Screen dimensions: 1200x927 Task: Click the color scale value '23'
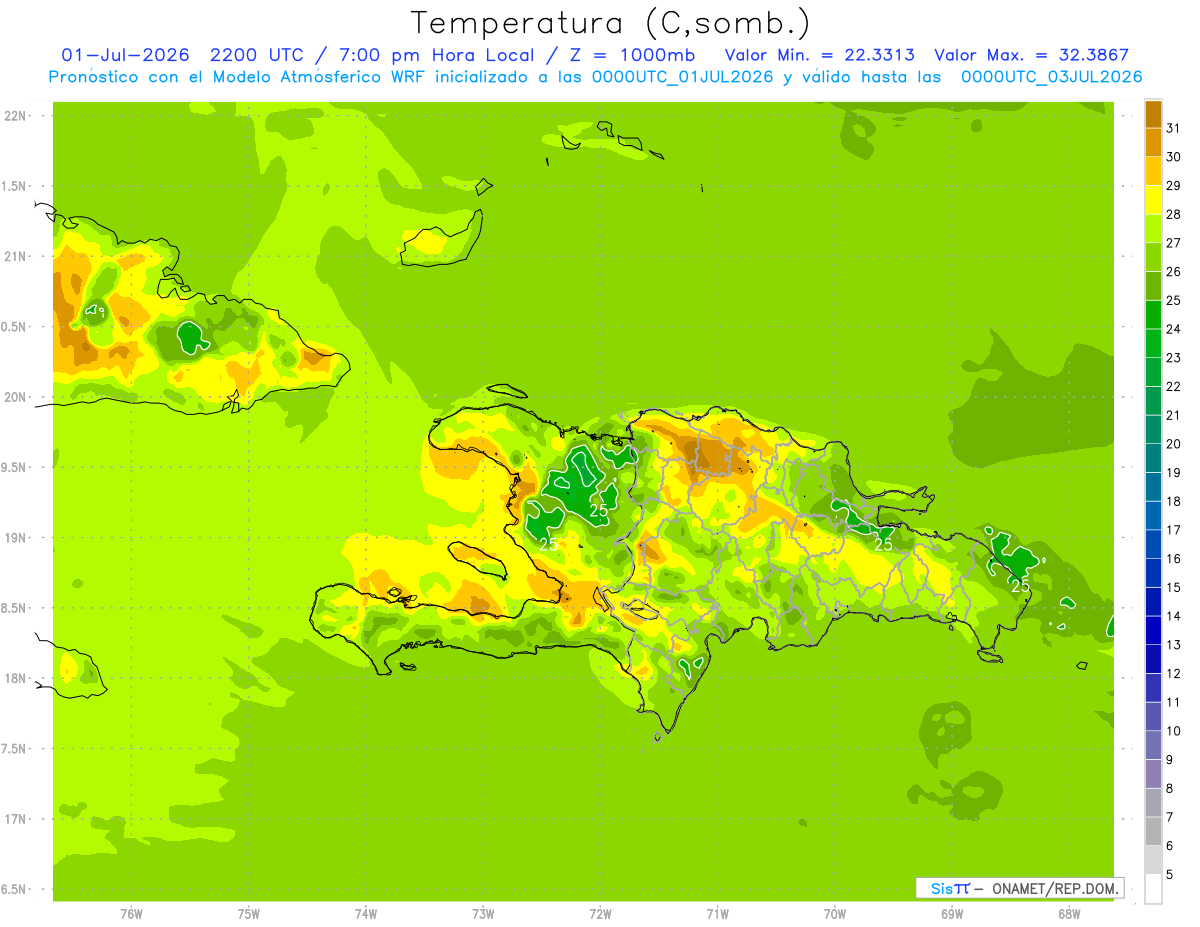click(x=1174, y=357)
